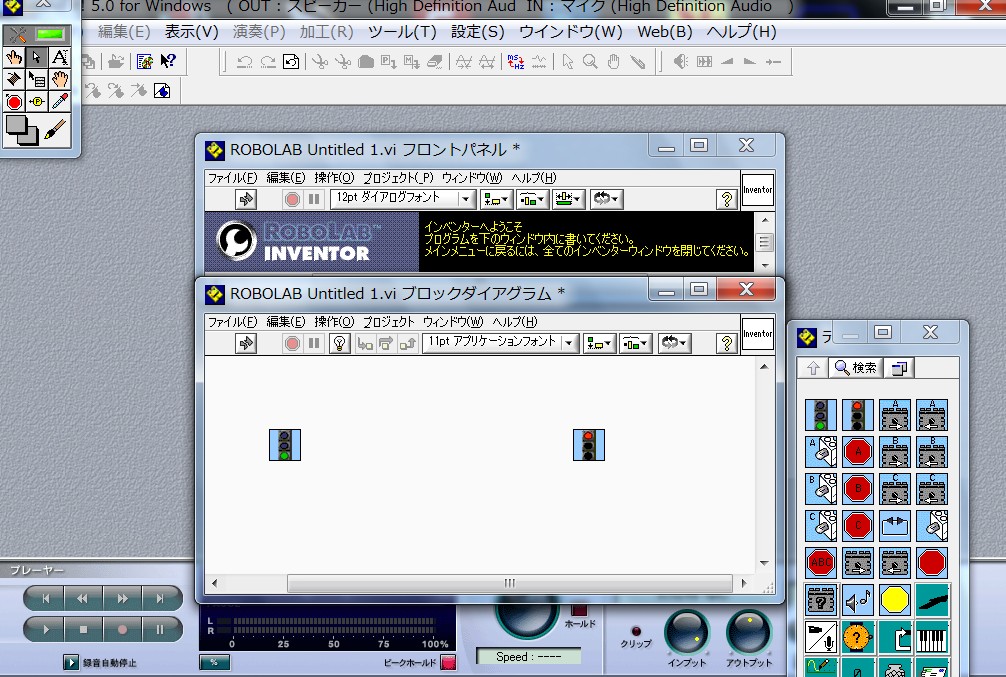Viewport: 1006px width, 677px height.
Task: Click the 検索 search button in palette
Action: (856, 368)
